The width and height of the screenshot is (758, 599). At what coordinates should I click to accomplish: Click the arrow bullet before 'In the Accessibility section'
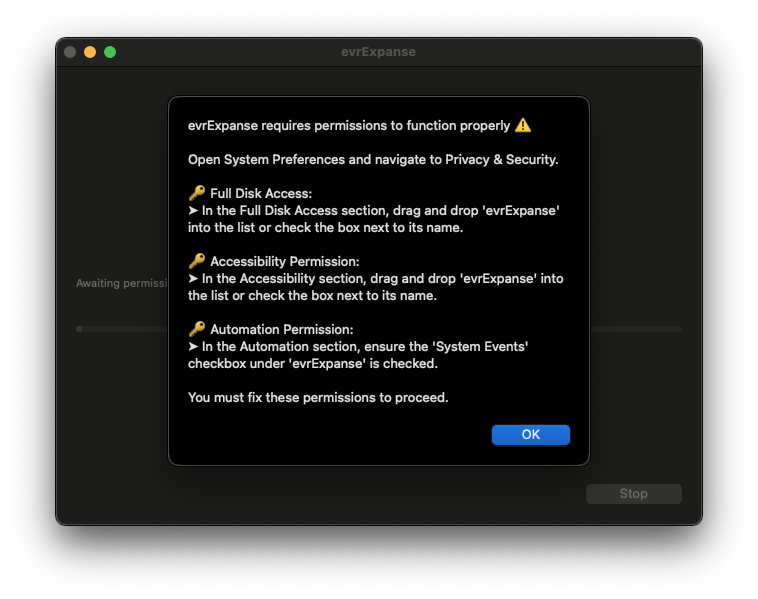coord(193,278)
